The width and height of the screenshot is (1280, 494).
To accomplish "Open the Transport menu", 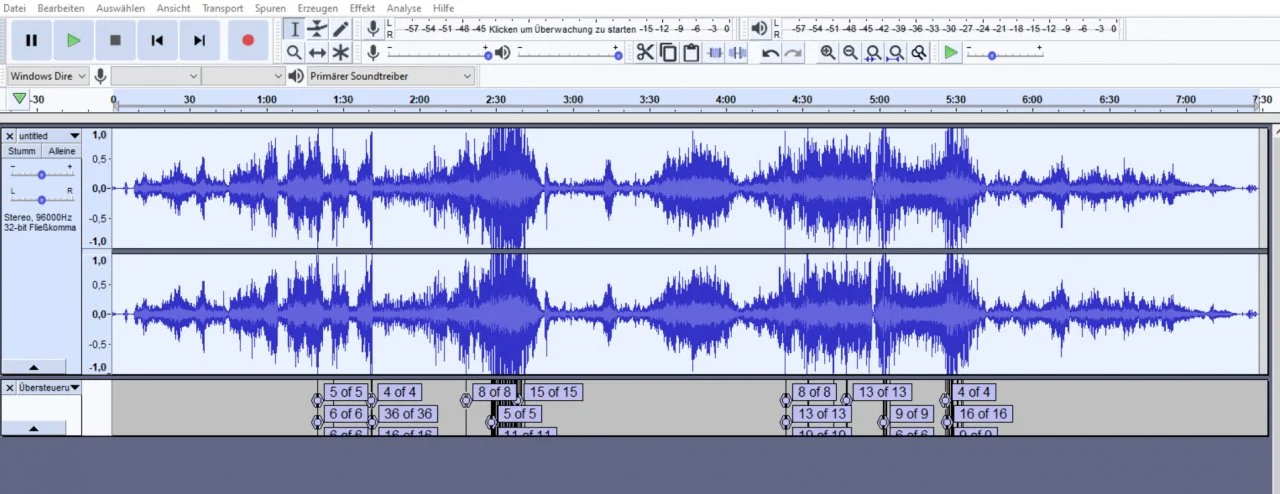I will [222, 8].
